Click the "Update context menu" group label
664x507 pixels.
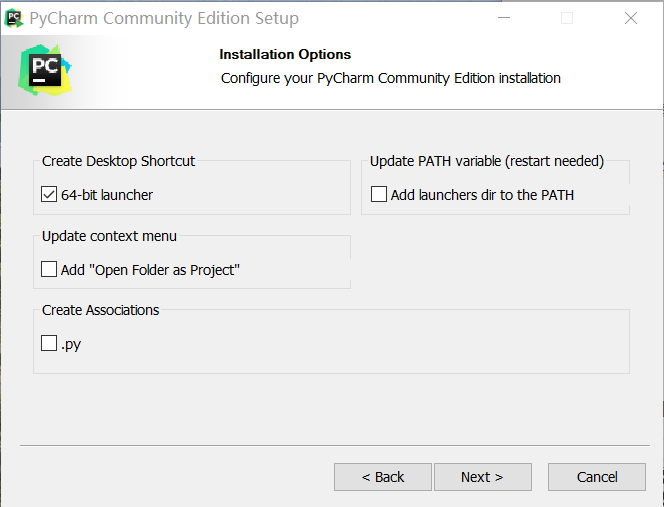click(x=109, y=236)
